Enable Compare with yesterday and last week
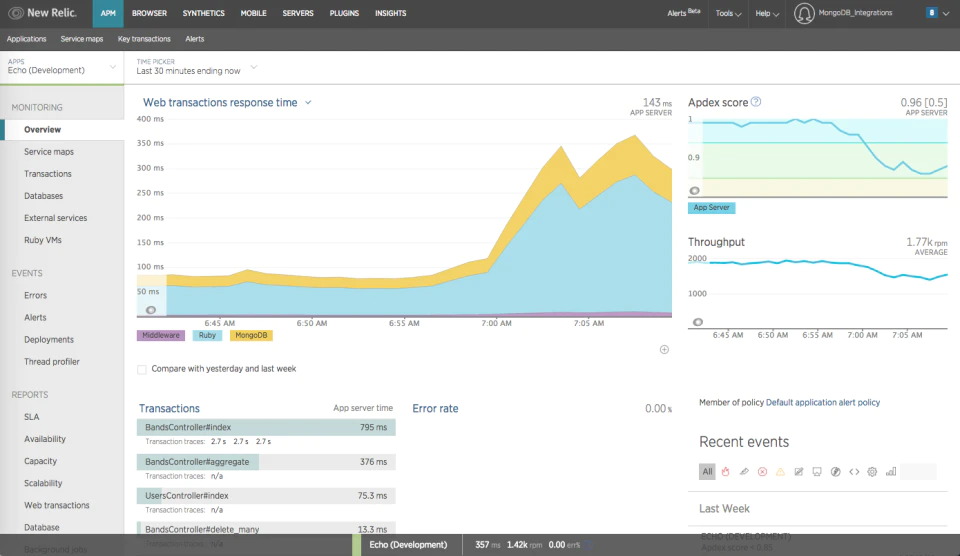The width and height of the screenshot is (960, 556). [142, 369]
